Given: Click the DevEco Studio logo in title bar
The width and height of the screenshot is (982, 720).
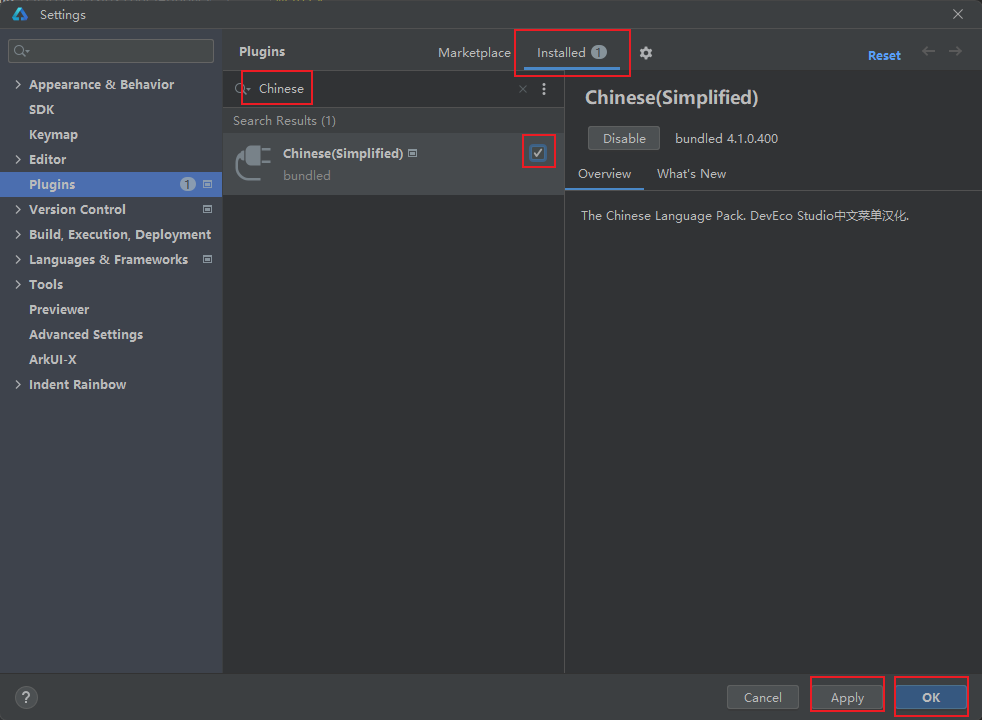Looking at the screenshot, I should pyautogui.click(x=20, y=14).
